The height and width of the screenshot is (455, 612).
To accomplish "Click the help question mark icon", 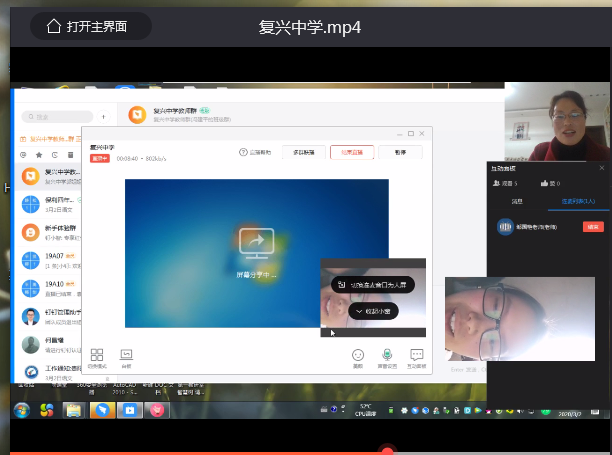I will coord(243,152).
